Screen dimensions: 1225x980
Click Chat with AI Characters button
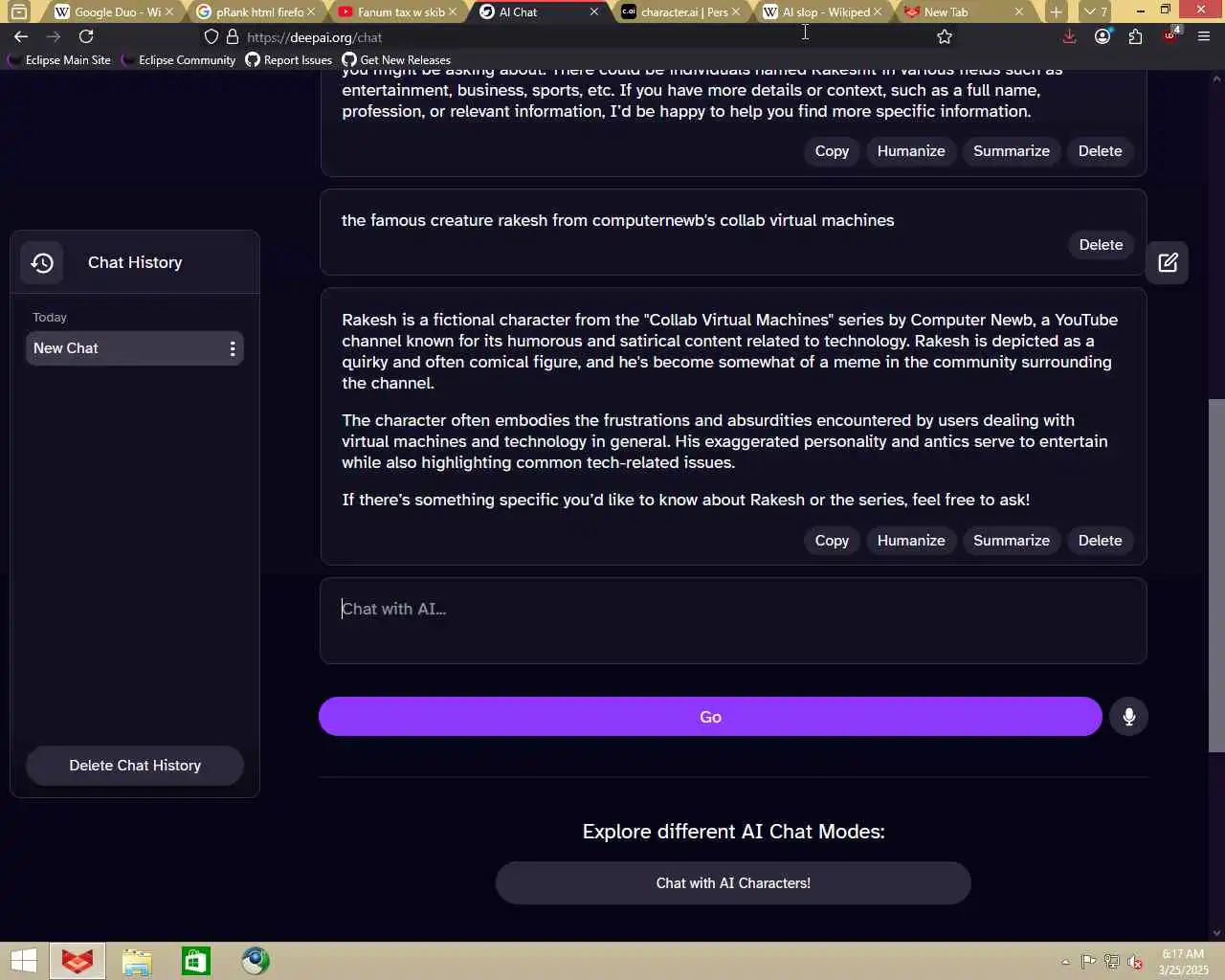click(733, 882)
